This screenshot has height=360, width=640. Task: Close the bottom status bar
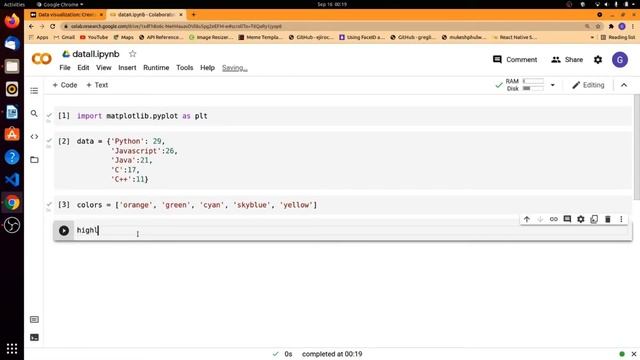[x=634, y=354]
